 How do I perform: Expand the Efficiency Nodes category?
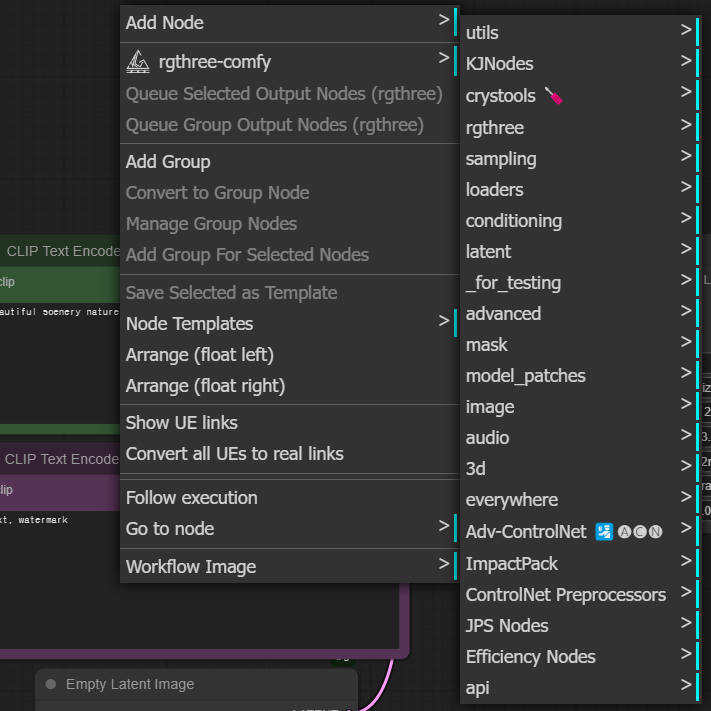(x=582, y=657)
